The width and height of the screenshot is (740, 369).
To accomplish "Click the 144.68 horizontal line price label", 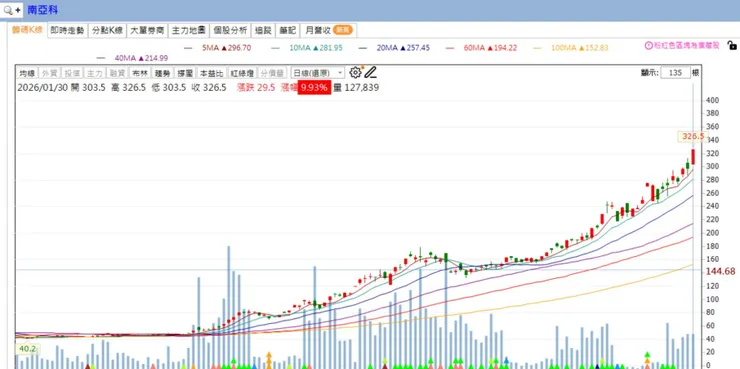I will (720, 271).
